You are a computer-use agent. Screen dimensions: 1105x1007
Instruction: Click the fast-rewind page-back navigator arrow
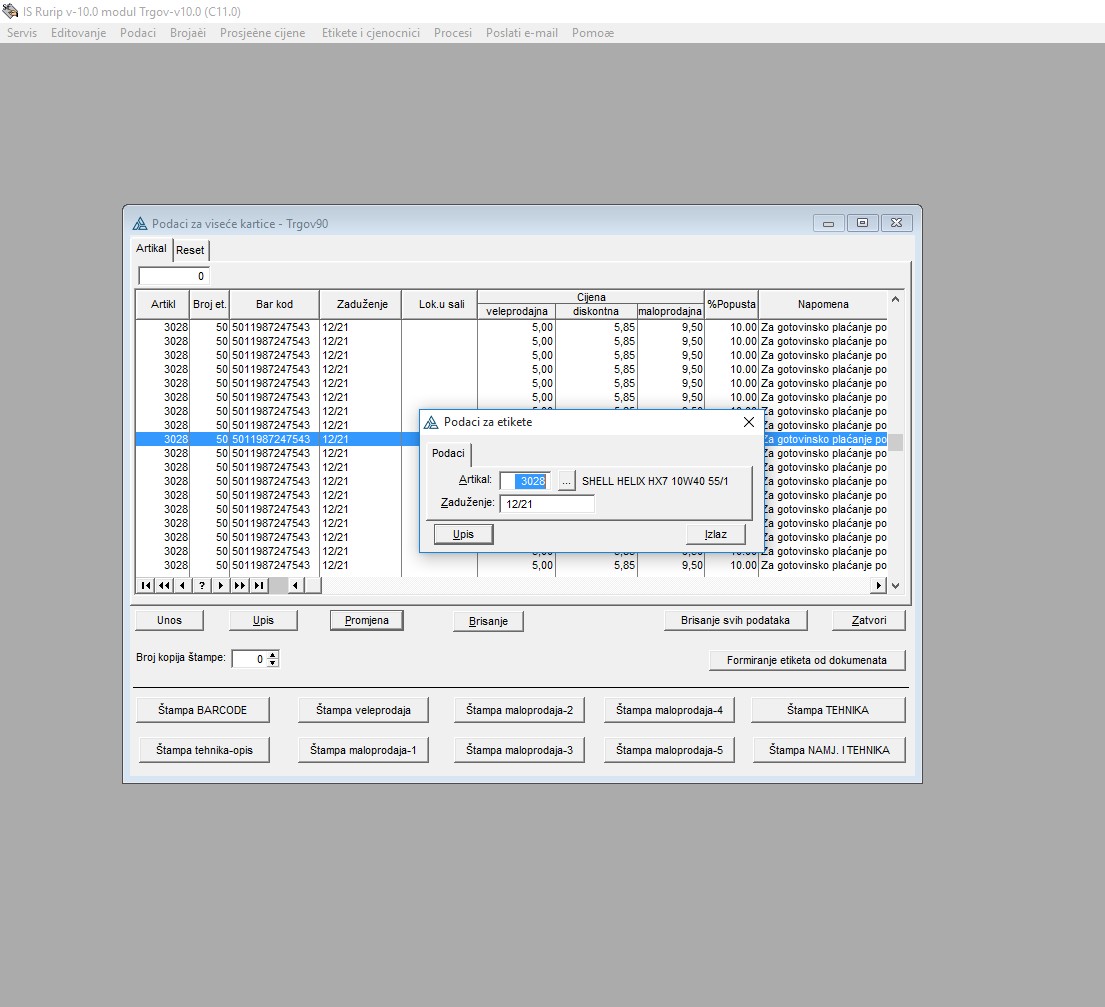tap(164, 585)
